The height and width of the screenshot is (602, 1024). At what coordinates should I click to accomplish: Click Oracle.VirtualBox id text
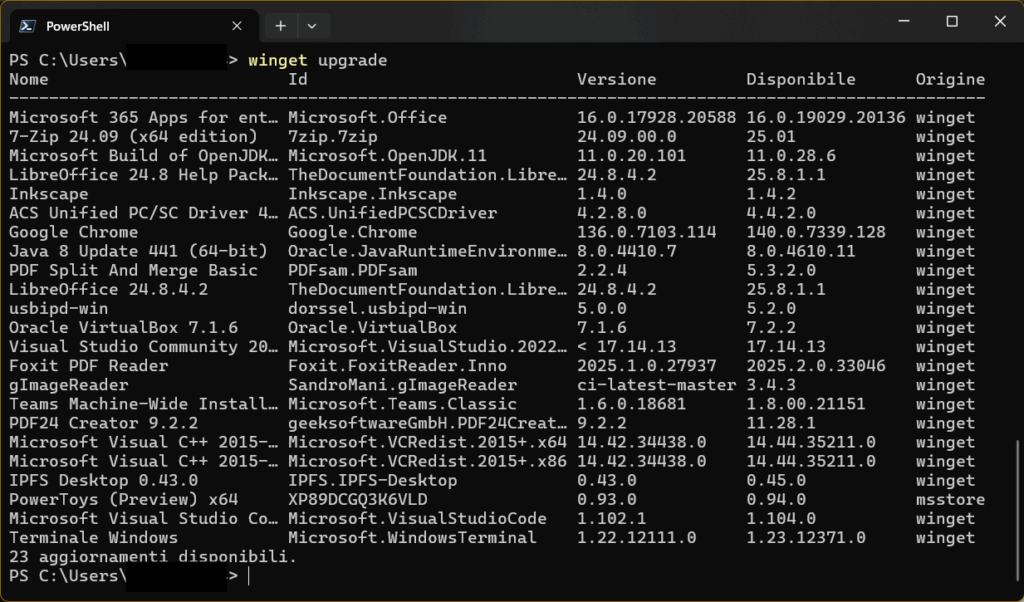(372, 327)
